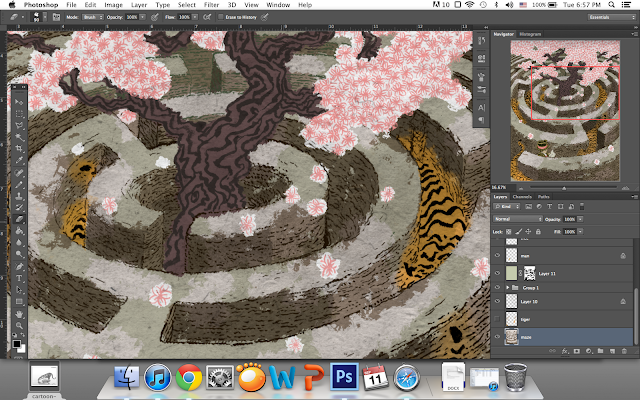Hide the Group 1 folder

click(x=497, y=287)
